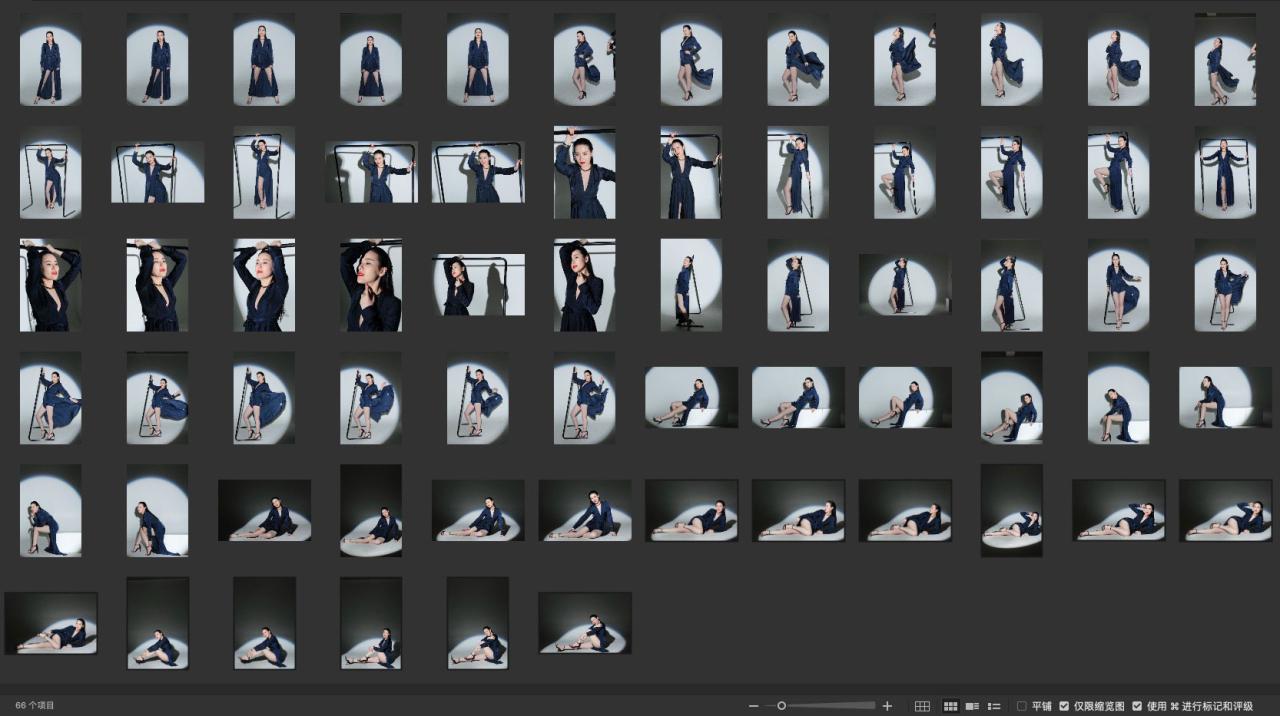Switch to list view mode
Image resolution: width=1280 pixels, height=716 pixels.
994,706
